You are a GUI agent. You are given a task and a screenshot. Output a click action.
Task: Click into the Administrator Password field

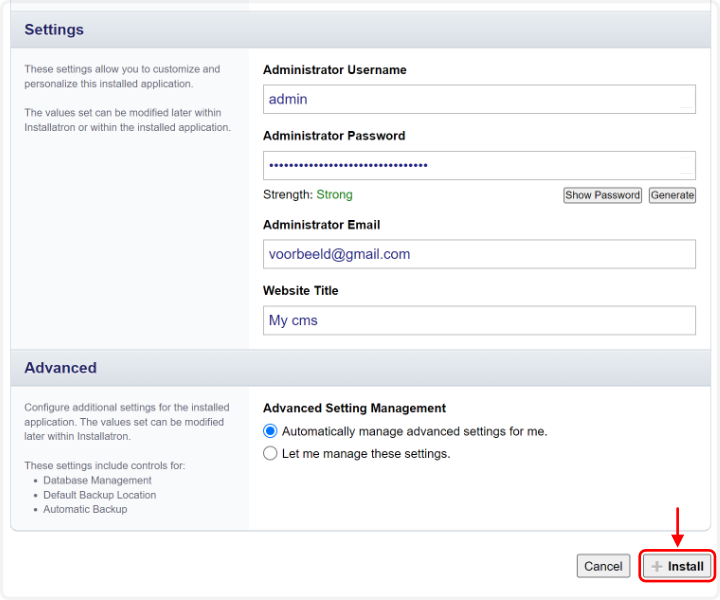479,165
